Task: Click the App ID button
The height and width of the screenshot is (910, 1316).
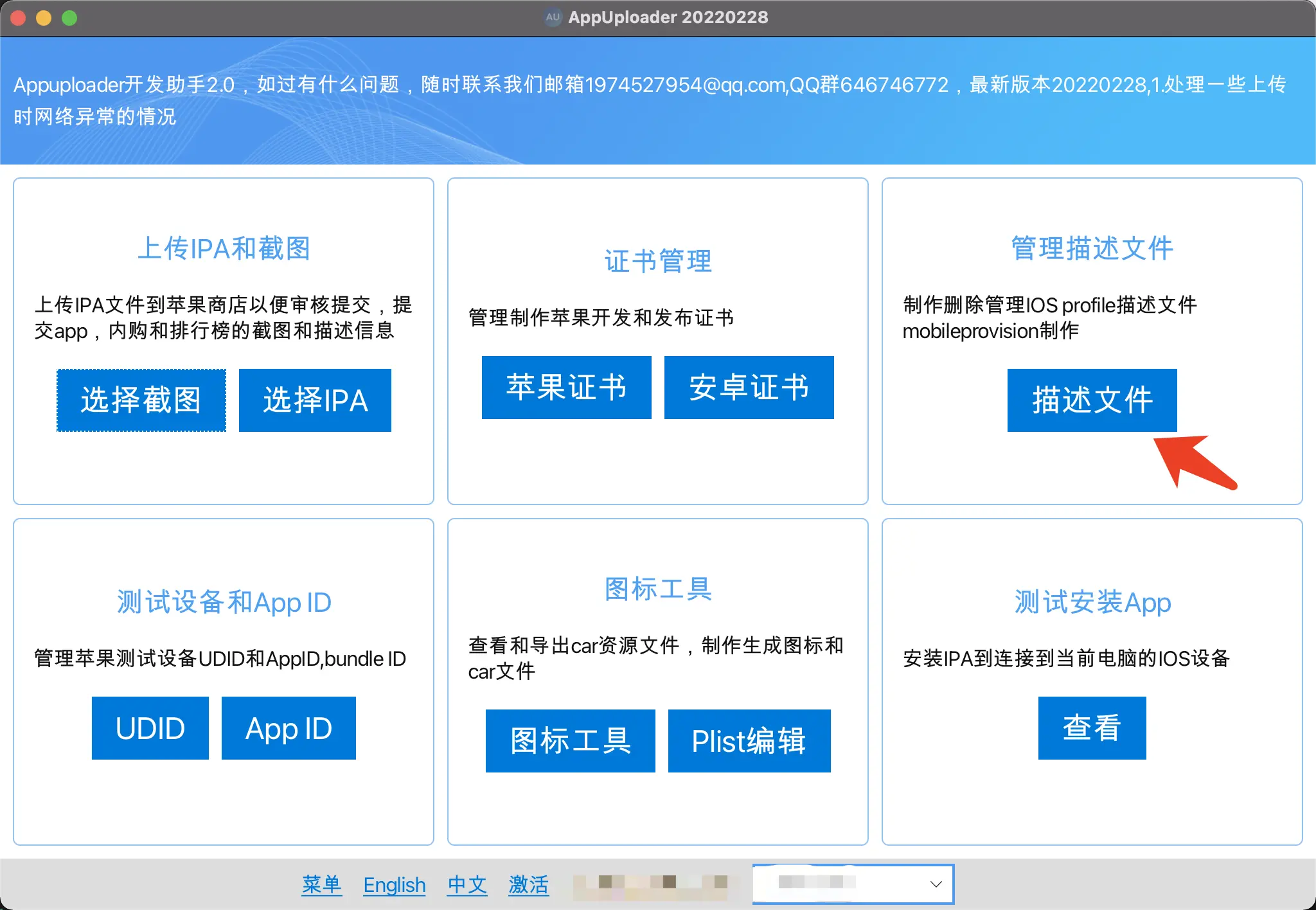Action: click(x=289, y=727)
